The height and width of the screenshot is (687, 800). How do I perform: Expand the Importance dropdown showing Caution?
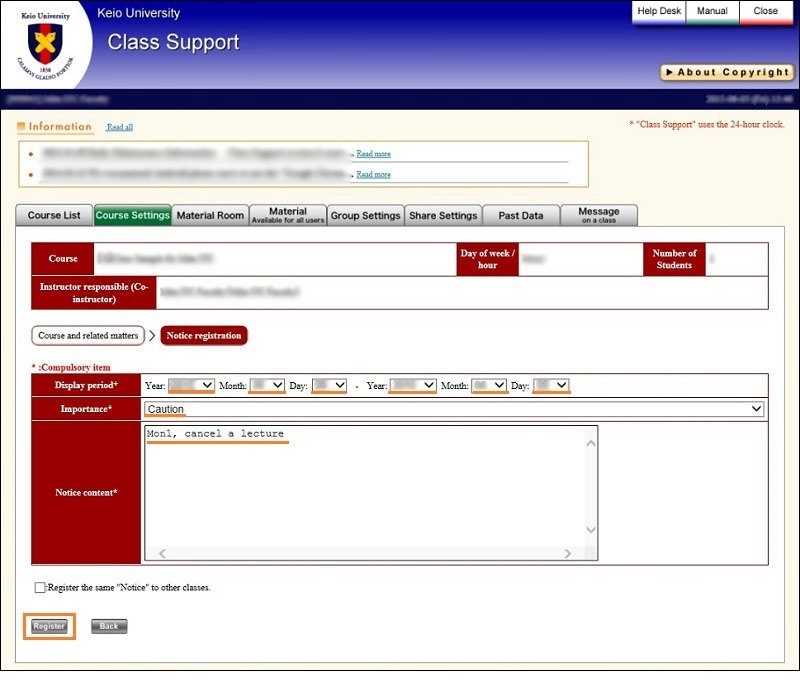point(453,409)
